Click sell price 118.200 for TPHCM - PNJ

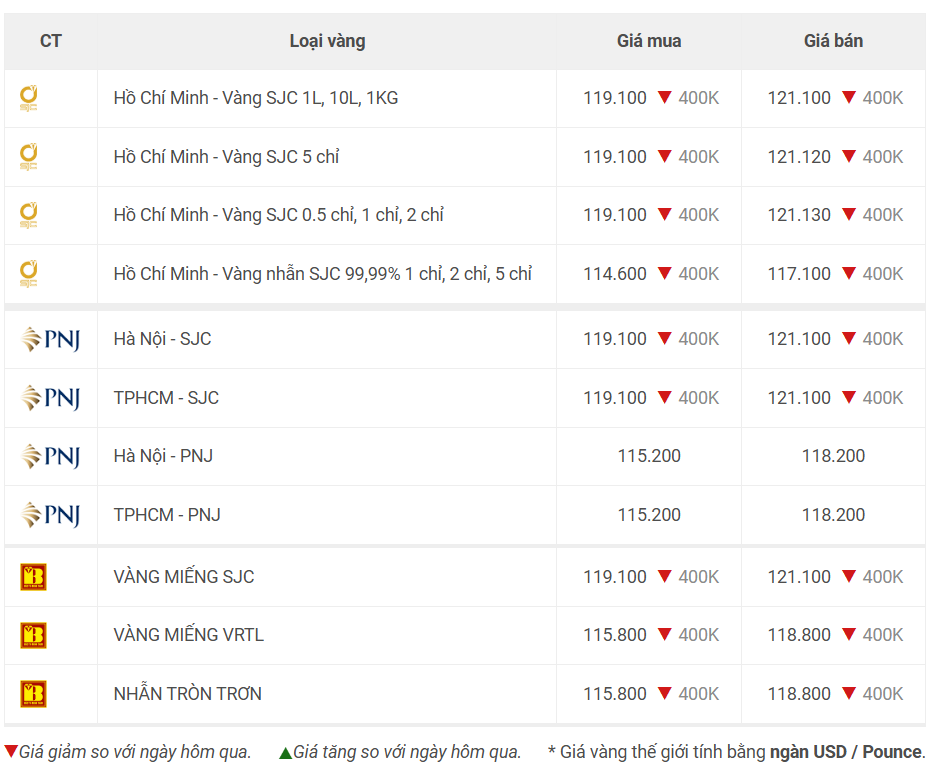(833, 515)
